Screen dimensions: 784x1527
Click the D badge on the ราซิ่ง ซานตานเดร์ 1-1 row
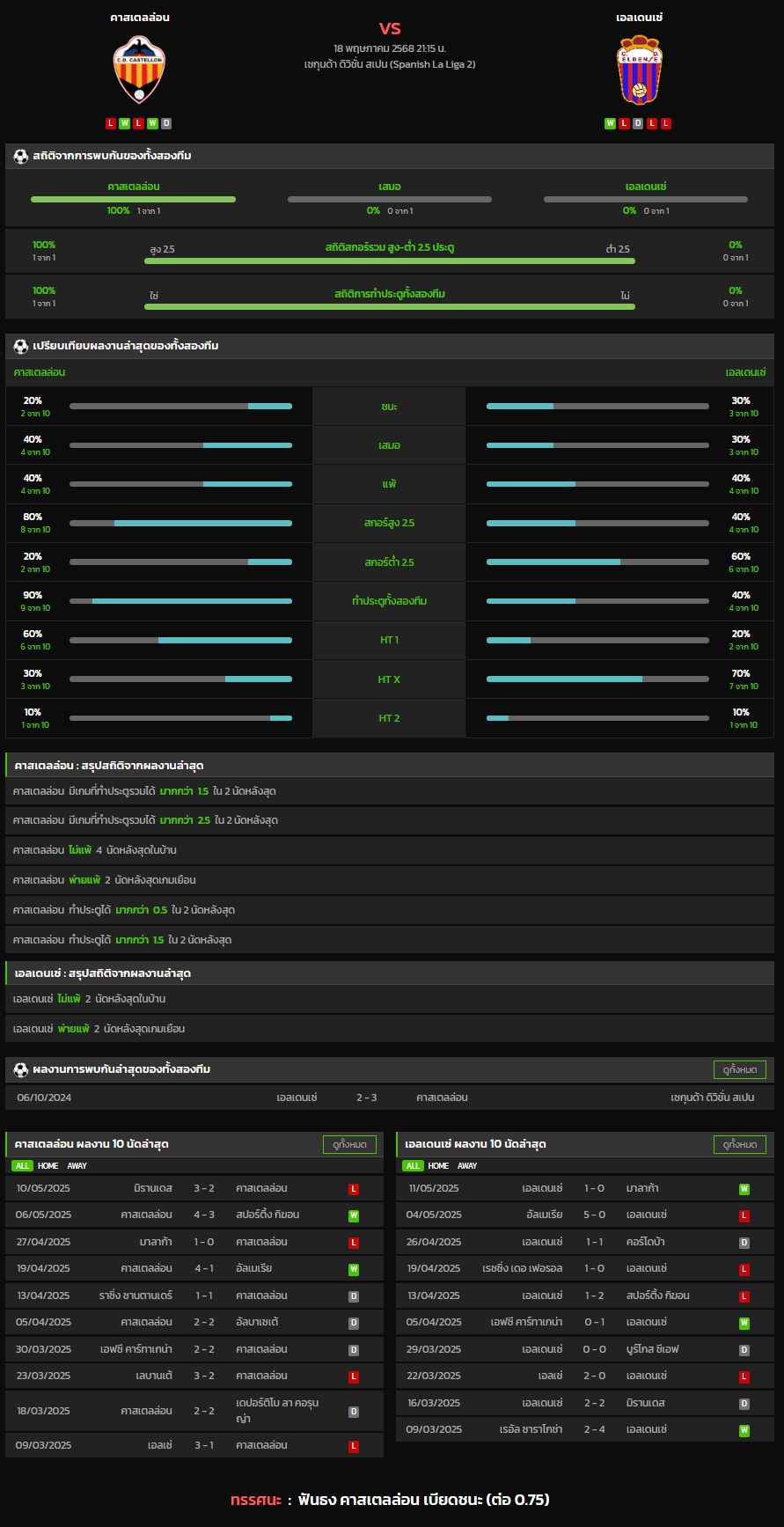click(x=354, y=1296)
